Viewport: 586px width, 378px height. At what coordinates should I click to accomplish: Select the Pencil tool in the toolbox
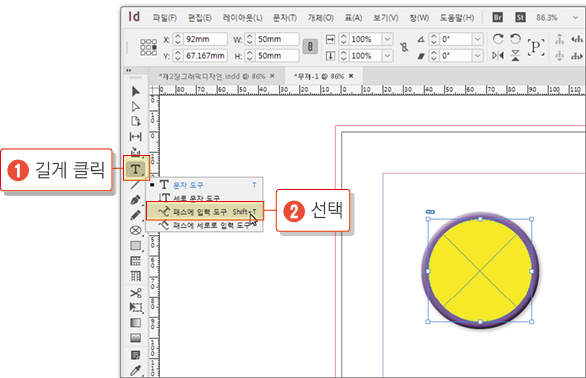click(136, 215)
